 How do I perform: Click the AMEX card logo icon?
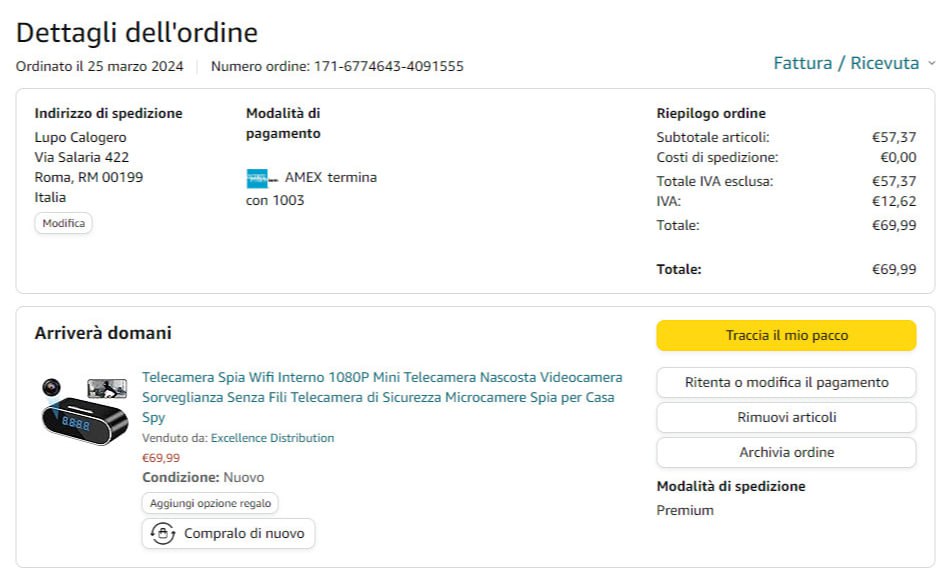(x=262, y=178)
